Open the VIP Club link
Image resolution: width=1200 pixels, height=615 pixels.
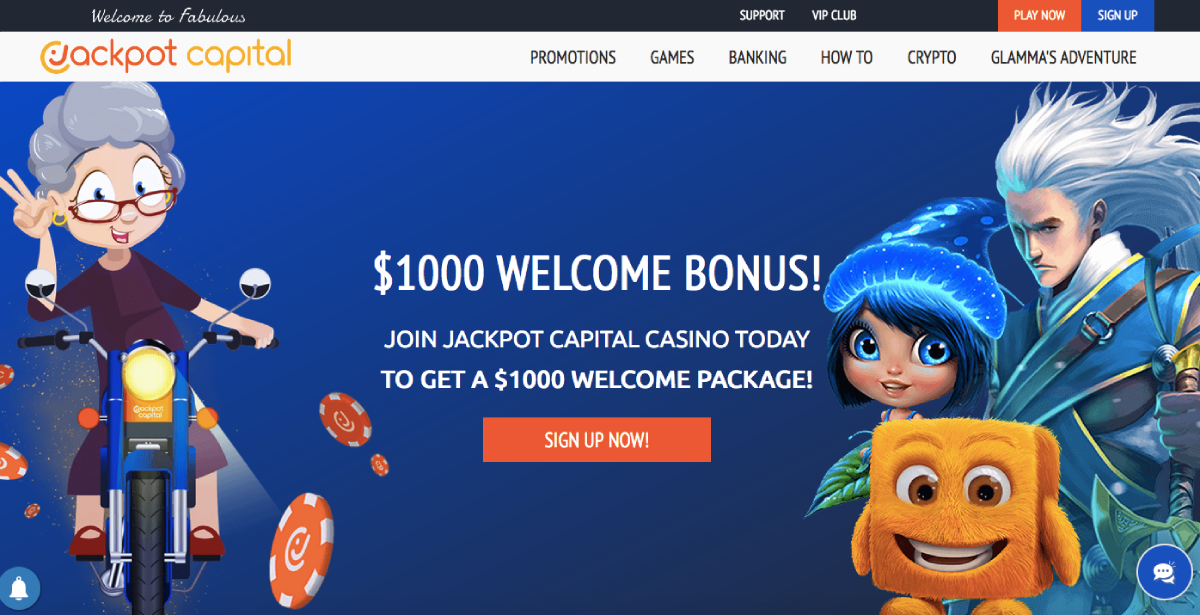tap(834, 15)
